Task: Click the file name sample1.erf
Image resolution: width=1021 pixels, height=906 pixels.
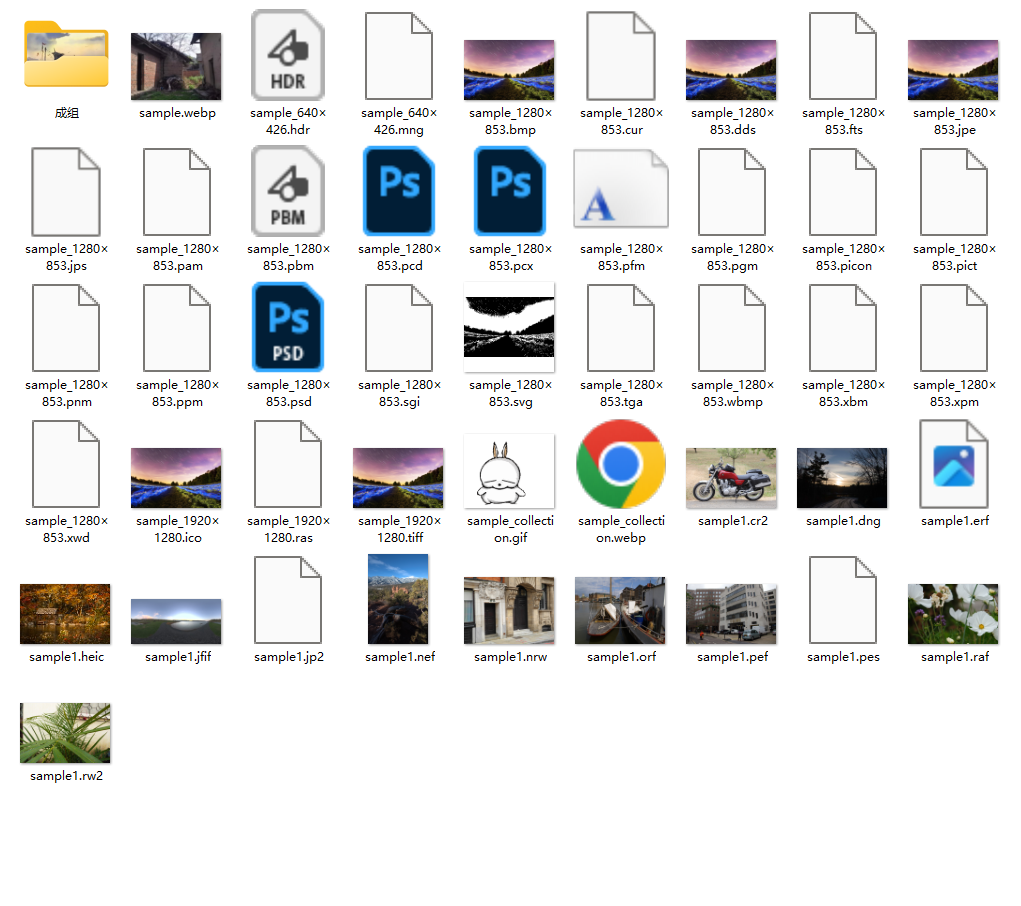Action: tap(955, 521)
